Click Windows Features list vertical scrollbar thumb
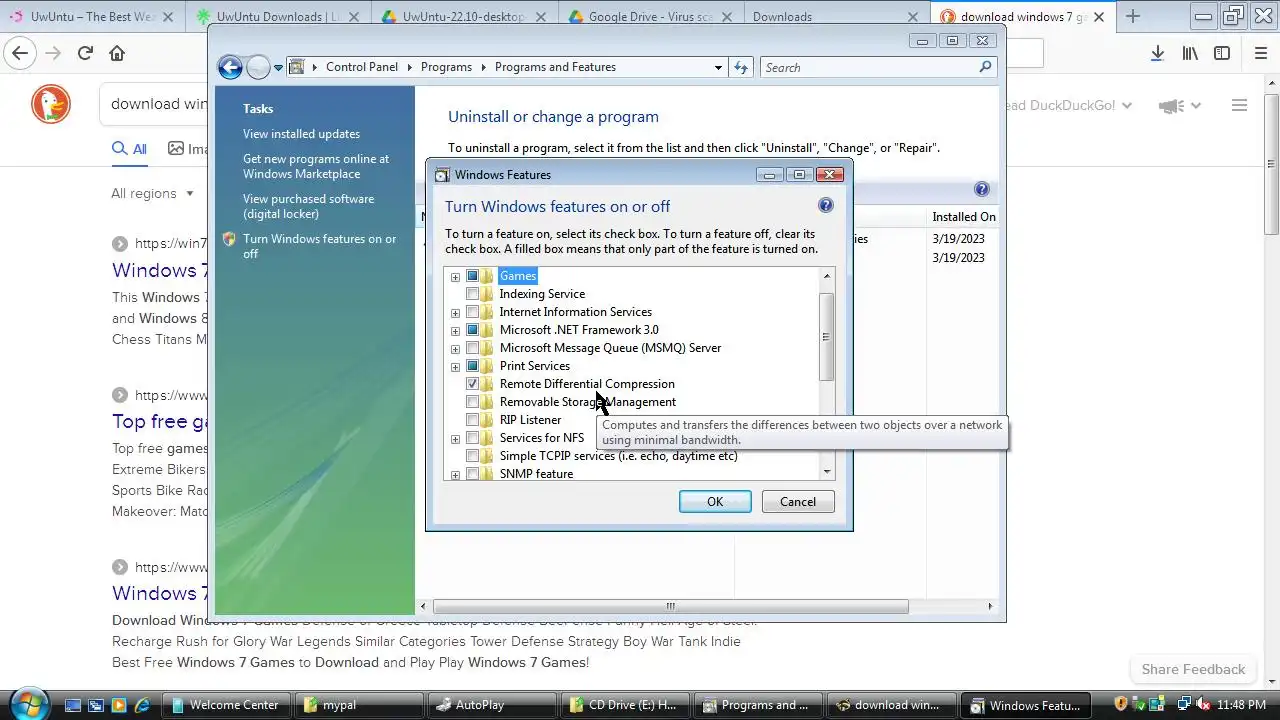 826,337
